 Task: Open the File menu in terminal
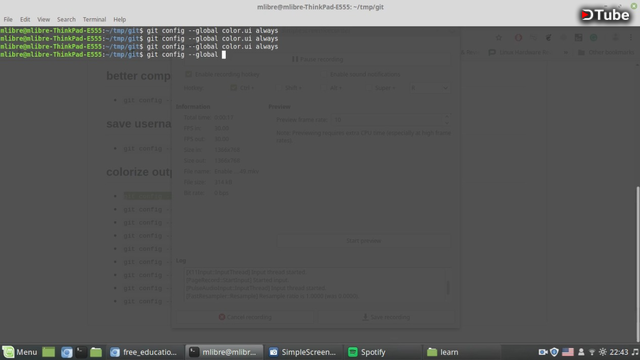(8, 19)
